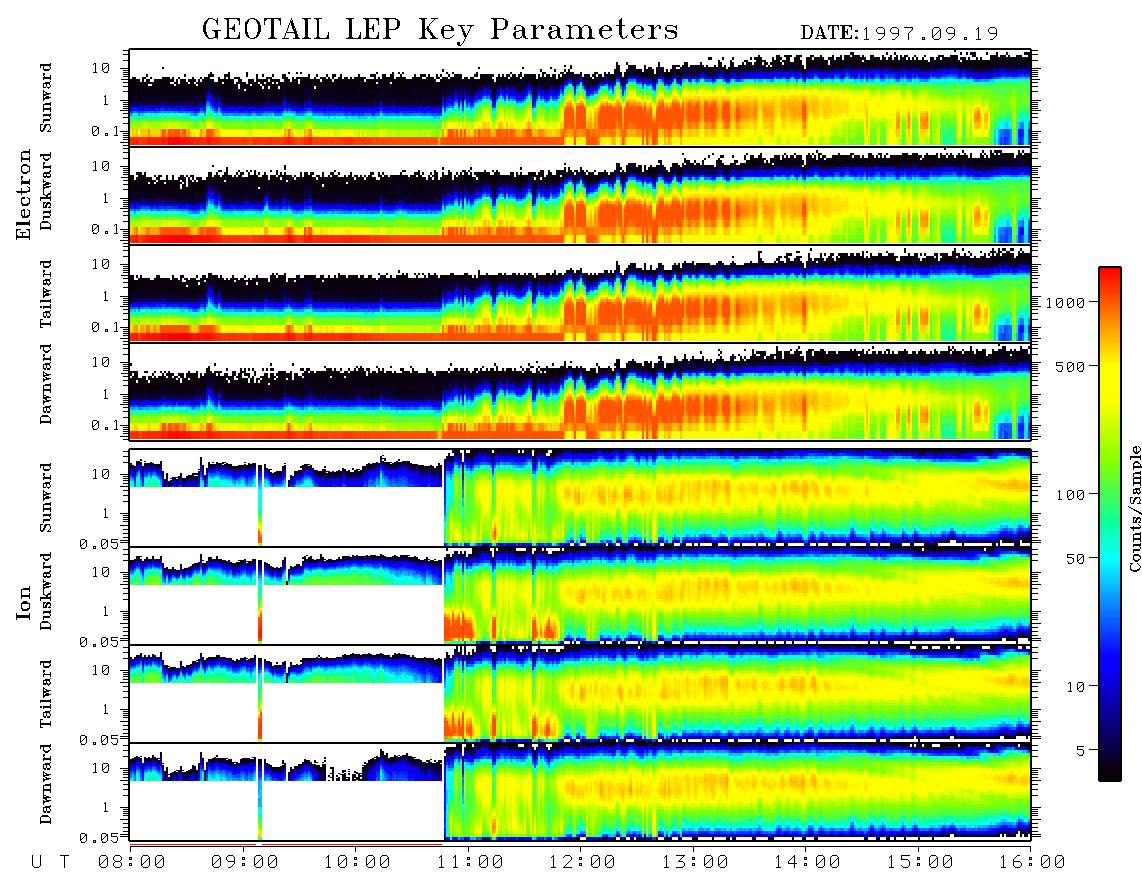Click the '500' color bar value
1142x880 pixels.
[1070, 366]
